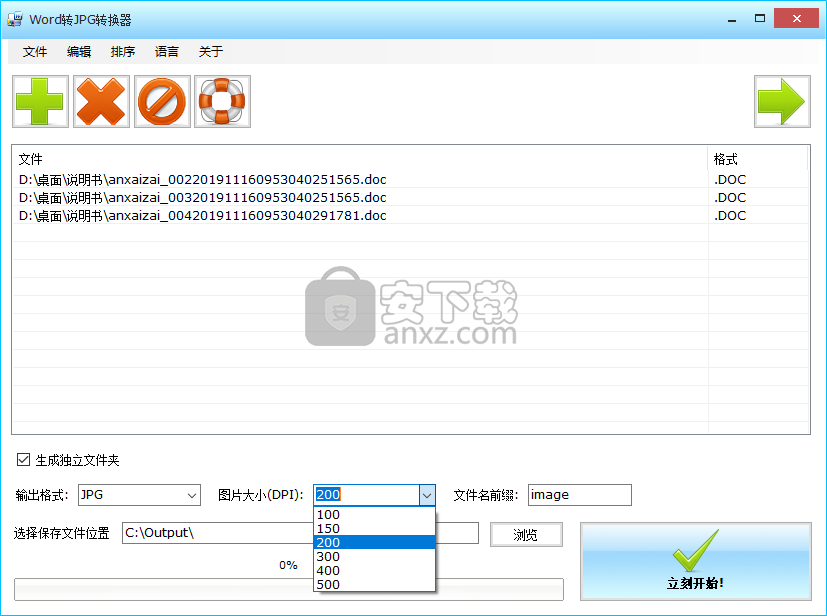Open the 语言 menu
This screenshot has width=827, height=616.
coord(167,52)
